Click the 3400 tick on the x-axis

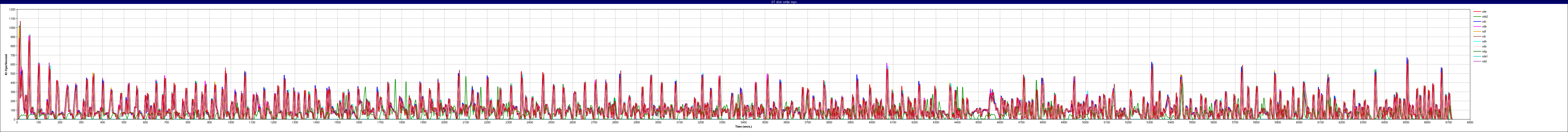(743, 122)
